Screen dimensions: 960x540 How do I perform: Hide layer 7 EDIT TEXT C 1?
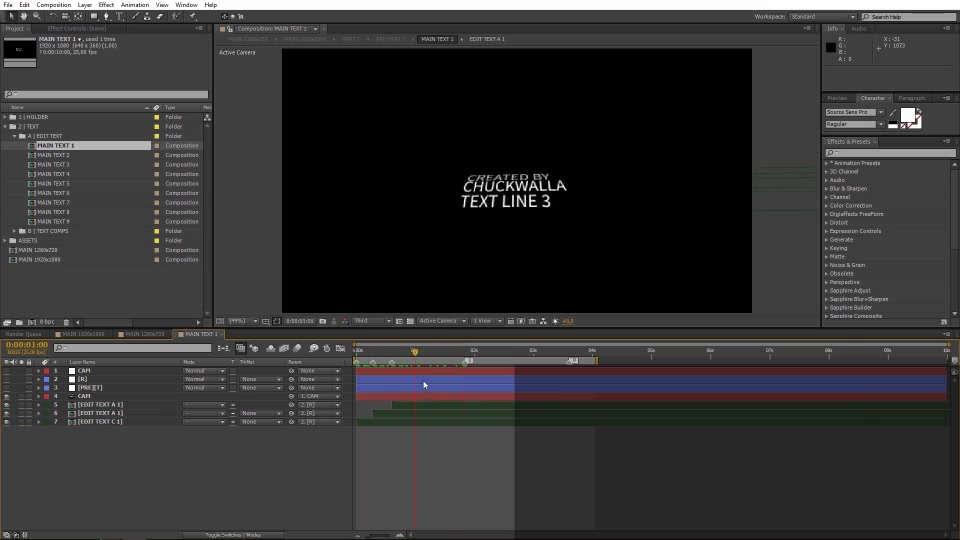[x=7, y=422]
